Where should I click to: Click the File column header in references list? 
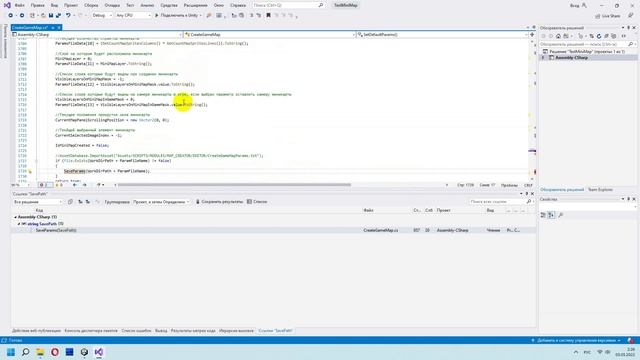coord(369,210)
